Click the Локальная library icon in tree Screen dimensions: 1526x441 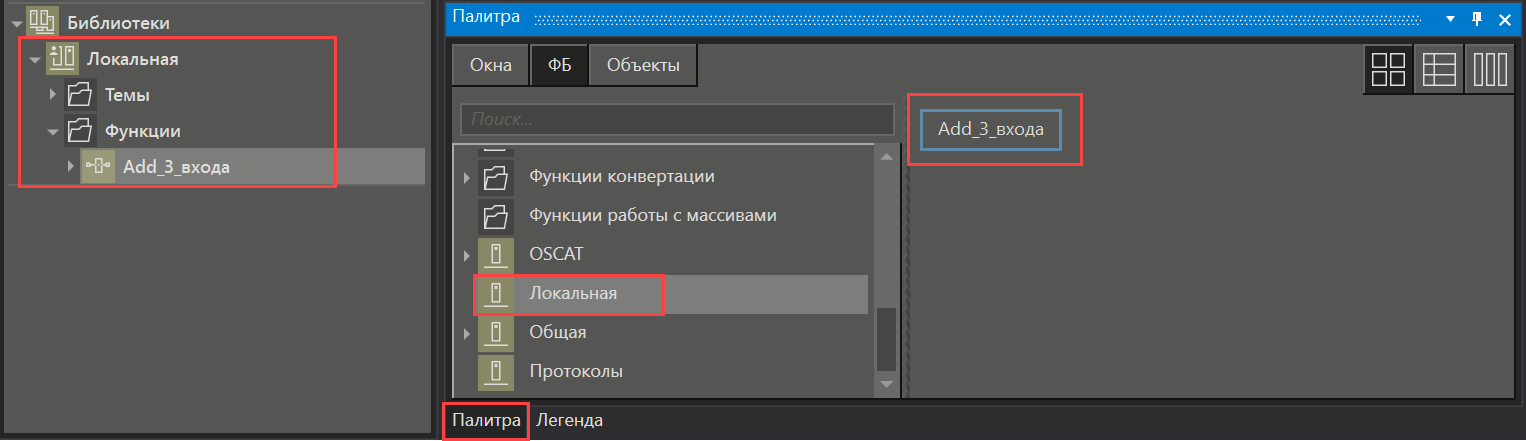(62, 59)
